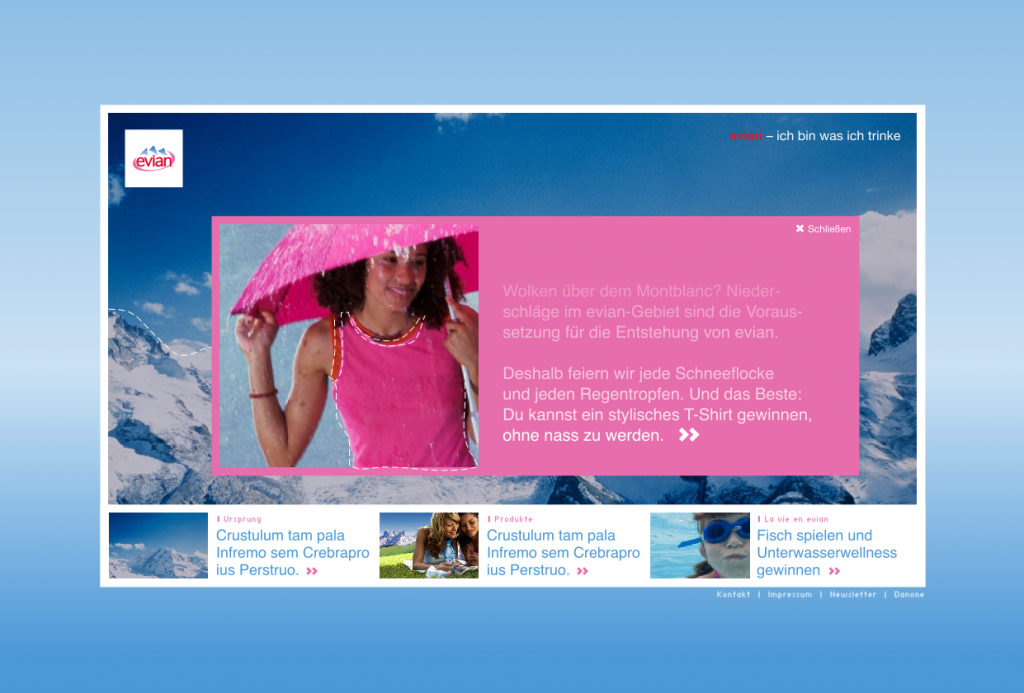Click the evian logo
The image size is (1024, 693).
pyautogui.click(x=153, y=158)
